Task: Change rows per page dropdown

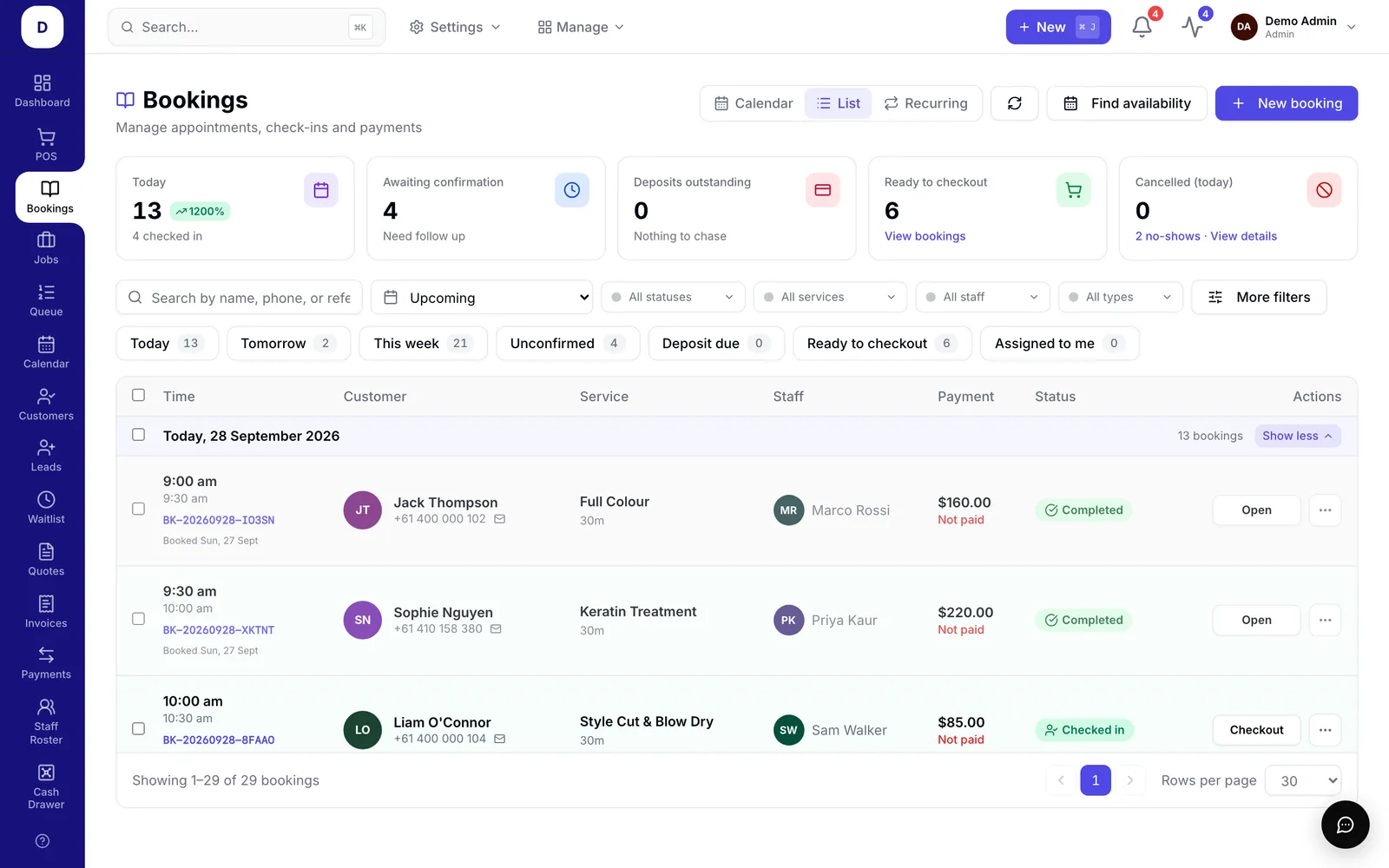Action: 1303,780
